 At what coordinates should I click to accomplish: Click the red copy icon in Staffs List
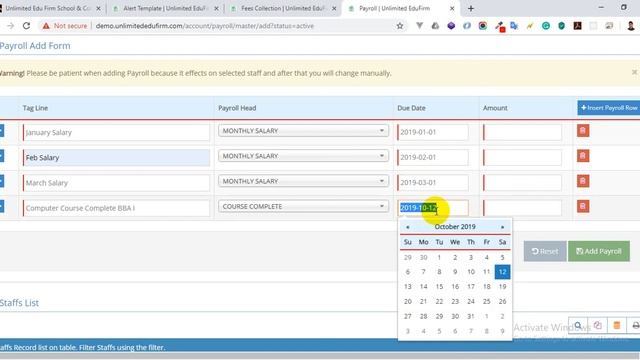[x=598, y=325]
